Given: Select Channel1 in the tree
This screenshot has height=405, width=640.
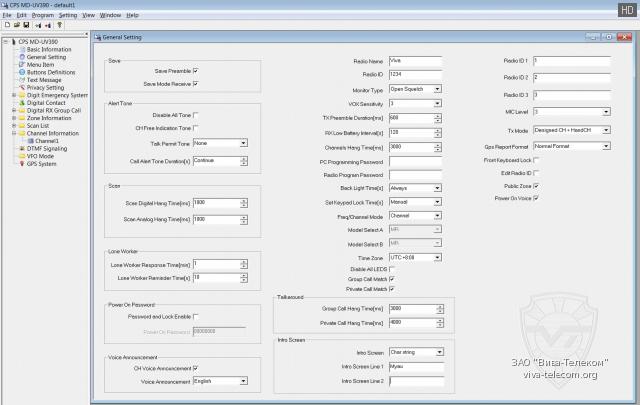Looking at the screenshot, I should pyautogui.click(x=49, y=140).
